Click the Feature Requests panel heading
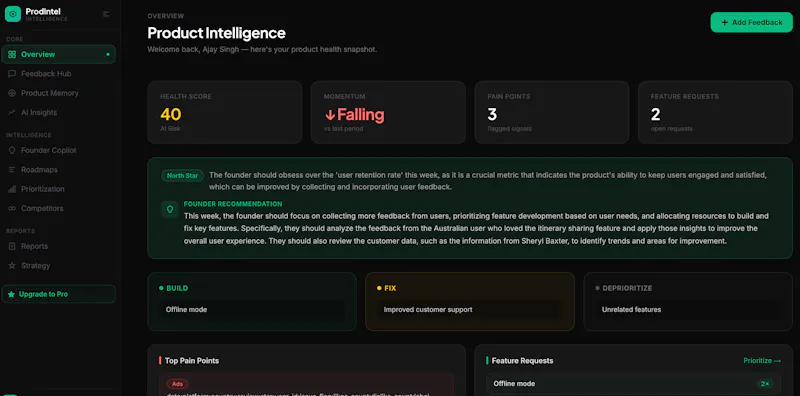Image resolution: width=800 pixels, height=396 pixels. click(x=522, y=361)
